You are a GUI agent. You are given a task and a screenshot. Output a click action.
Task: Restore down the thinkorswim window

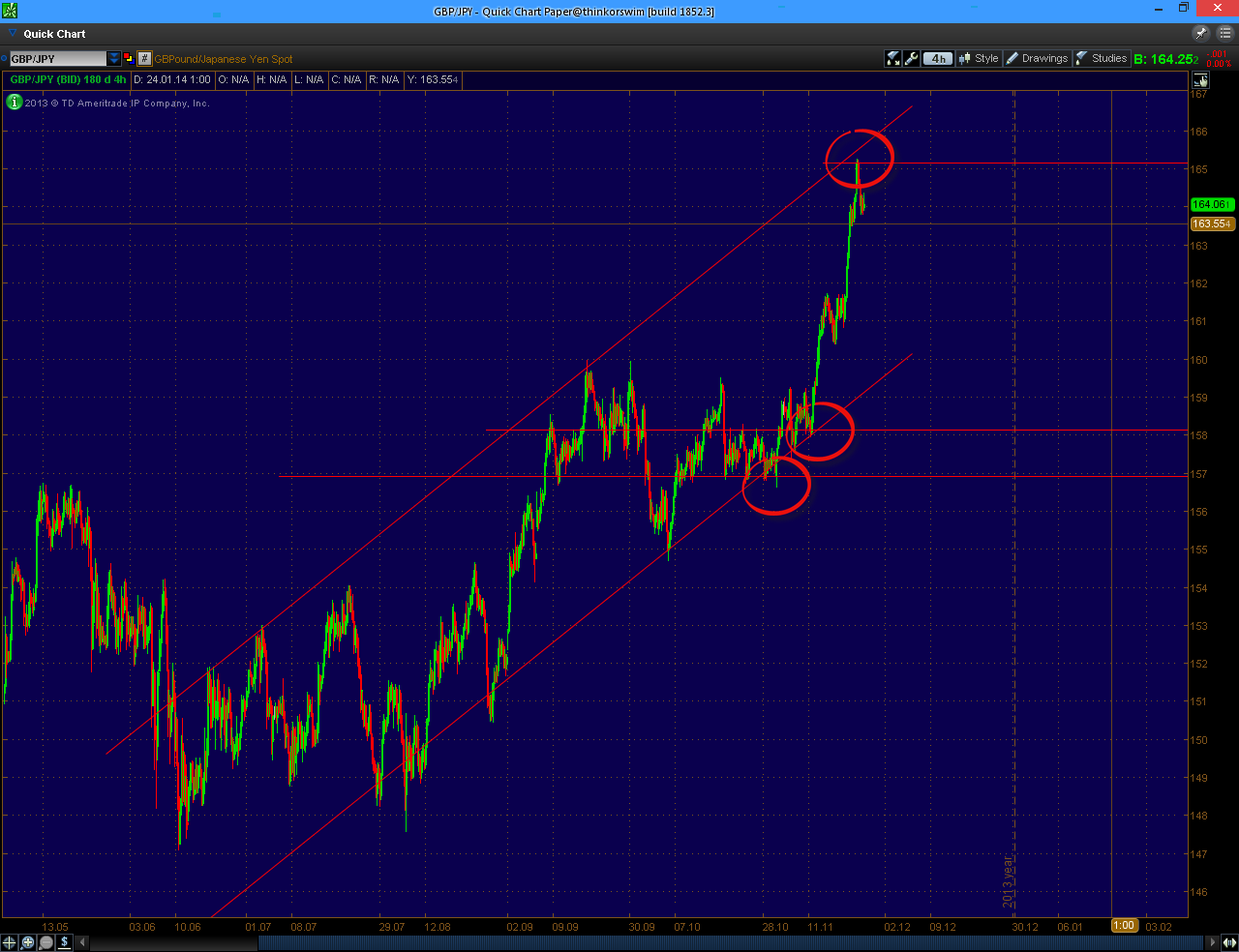tap(1183, 9)
